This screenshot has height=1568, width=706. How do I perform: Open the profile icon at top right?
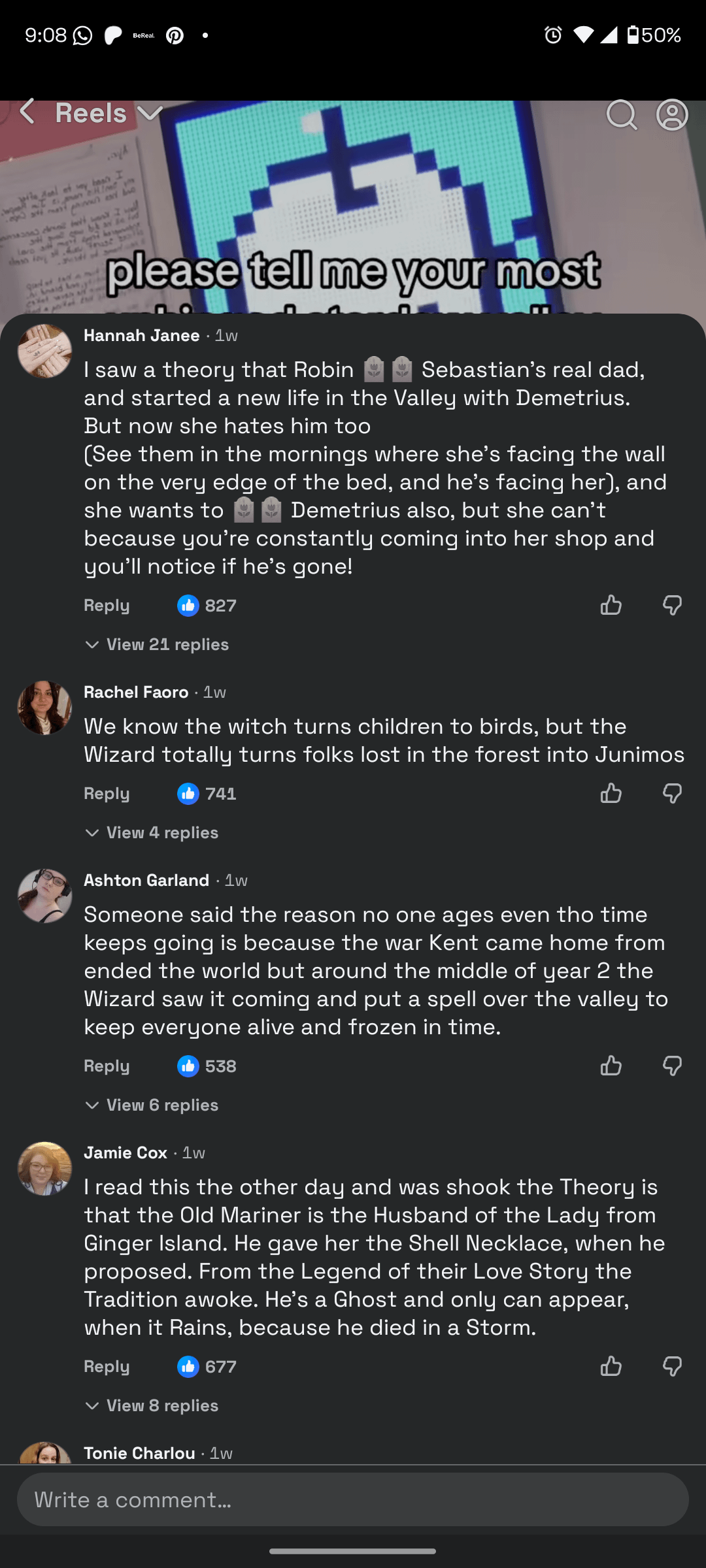click(672, 115)
